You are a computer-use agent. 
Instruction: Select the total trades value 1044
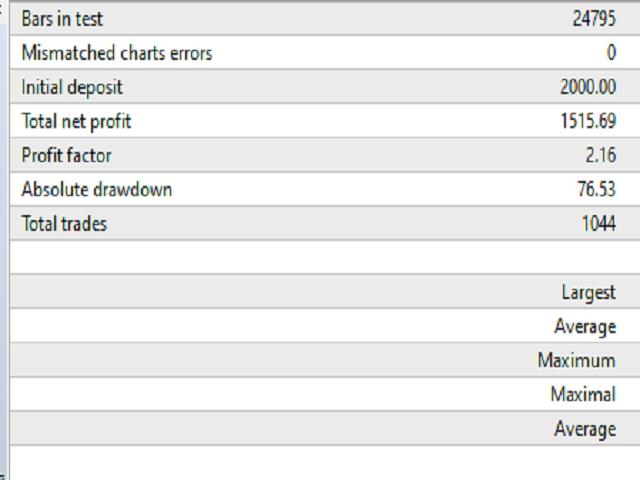coord(598,224)
